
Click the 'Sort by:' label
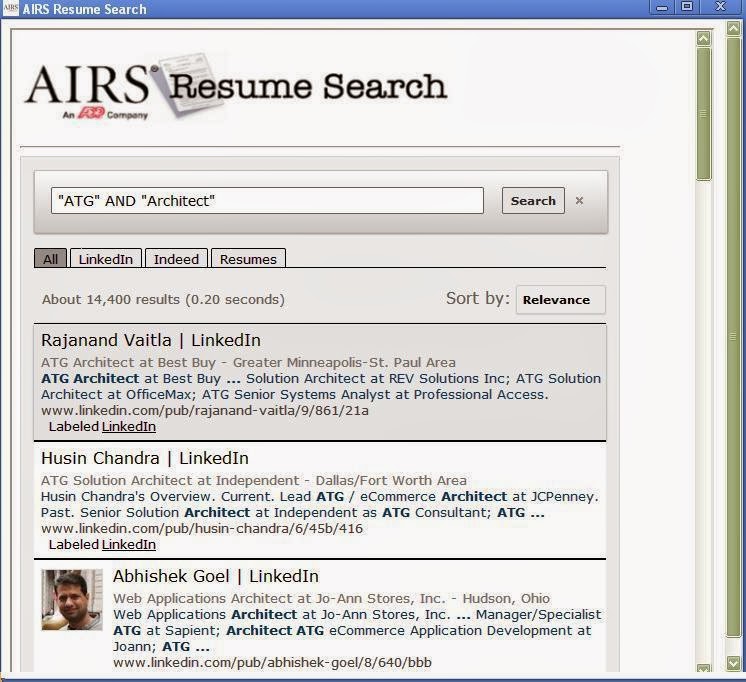(x=478, y=298)
